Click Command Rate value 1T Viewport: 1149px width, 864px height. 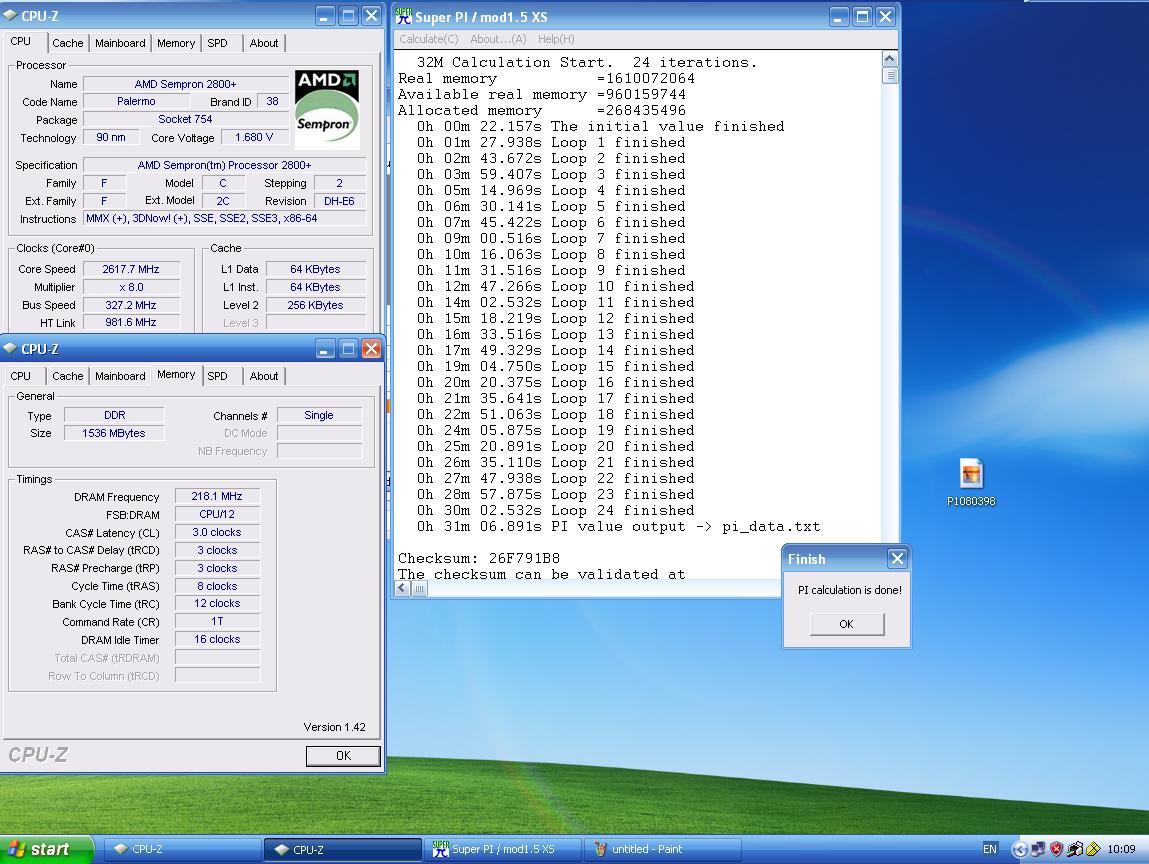217,621
